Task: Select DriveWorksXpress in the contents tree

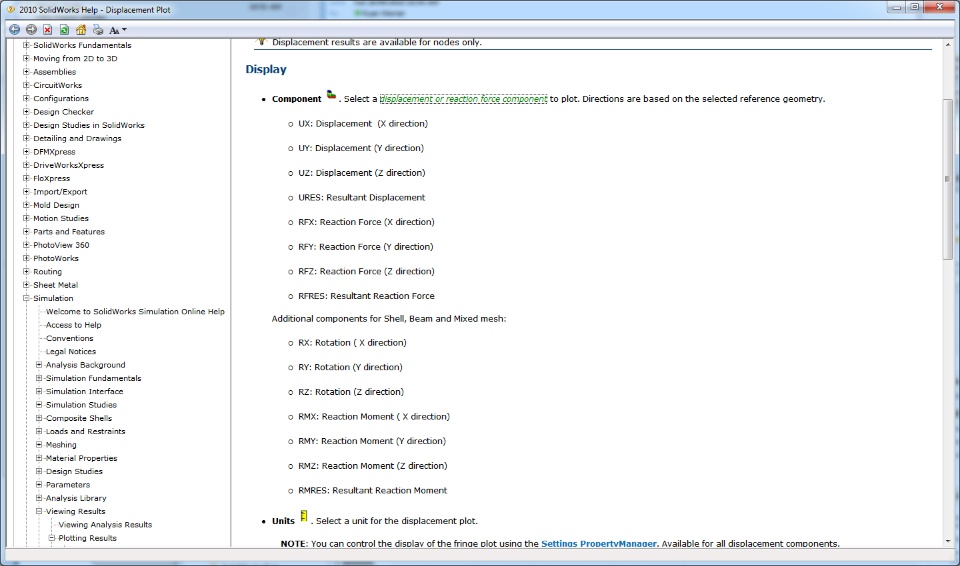Action: tap(69, 165)
